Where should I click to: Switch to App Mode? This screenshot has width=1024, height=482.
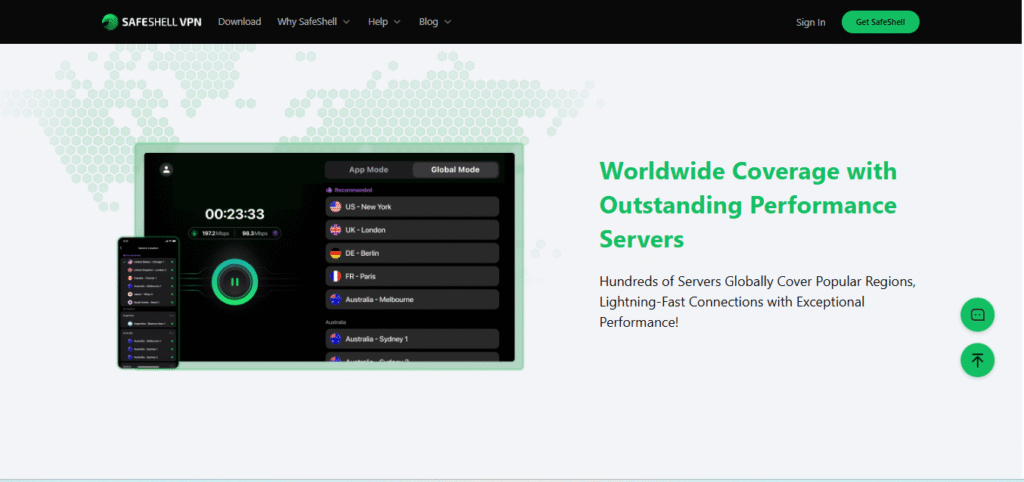tap(368, 170)
